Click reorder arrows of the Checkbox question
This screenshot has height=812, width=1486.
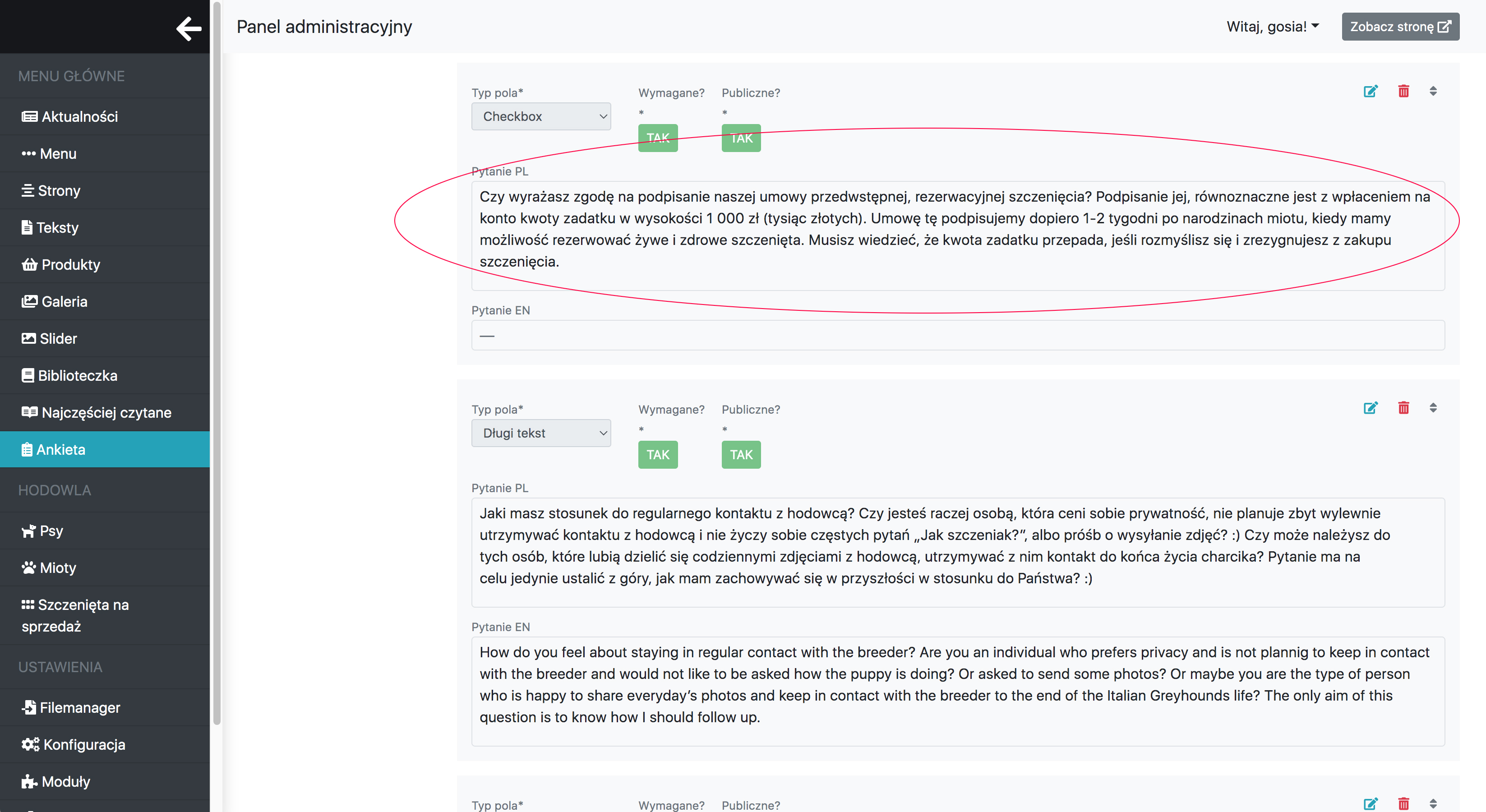[x=1433, y=91]
